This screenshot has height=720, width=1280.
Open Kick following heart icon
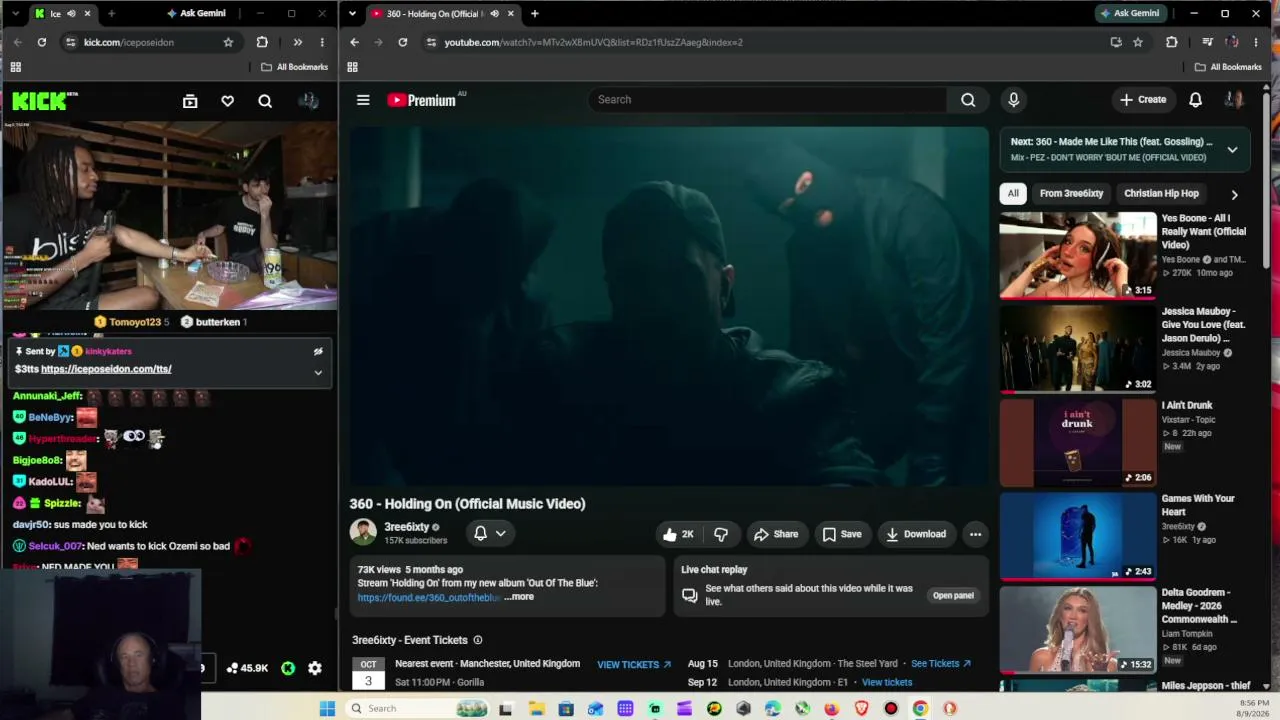pyautogui.click(x=227, y=101)
